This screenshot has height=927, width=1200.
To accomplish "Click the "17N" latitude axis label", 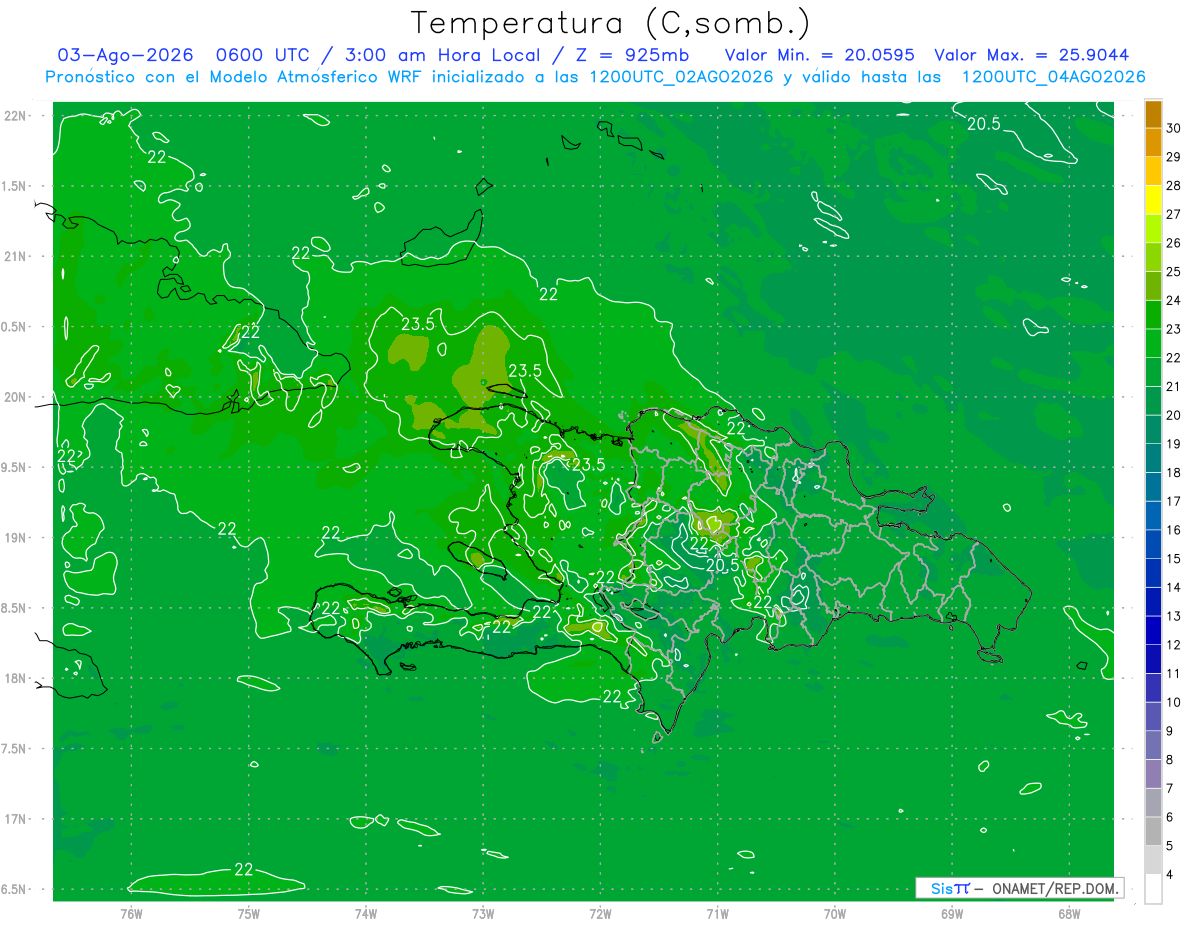I will pos(15,819).
